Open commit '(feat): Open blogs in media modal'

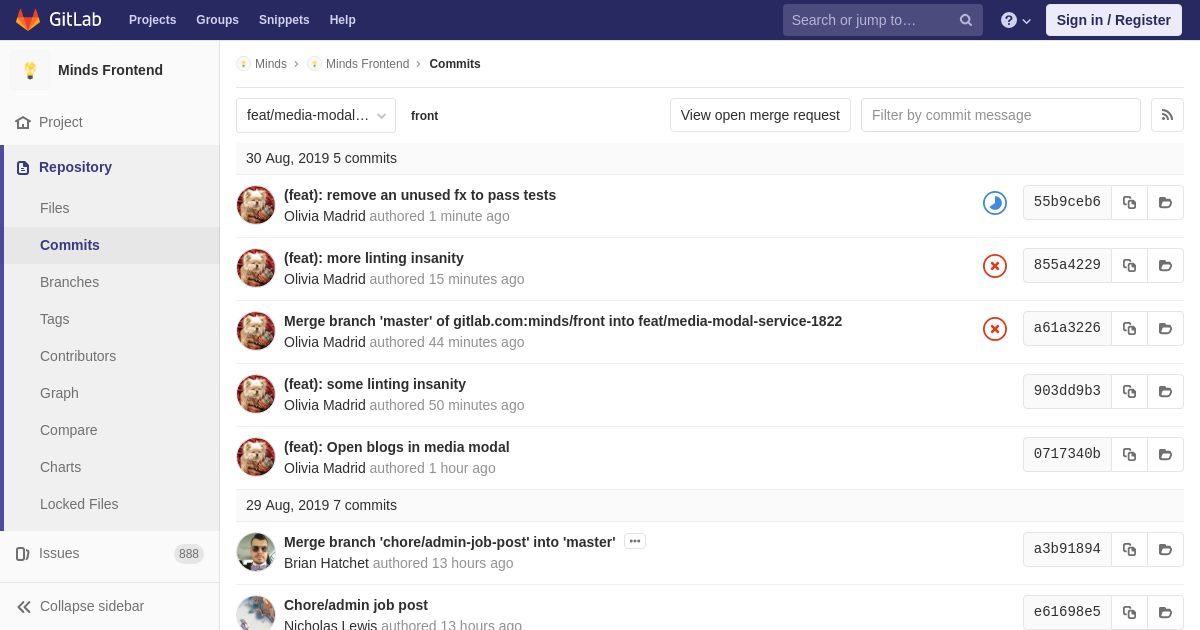click(x=397, y=447)
